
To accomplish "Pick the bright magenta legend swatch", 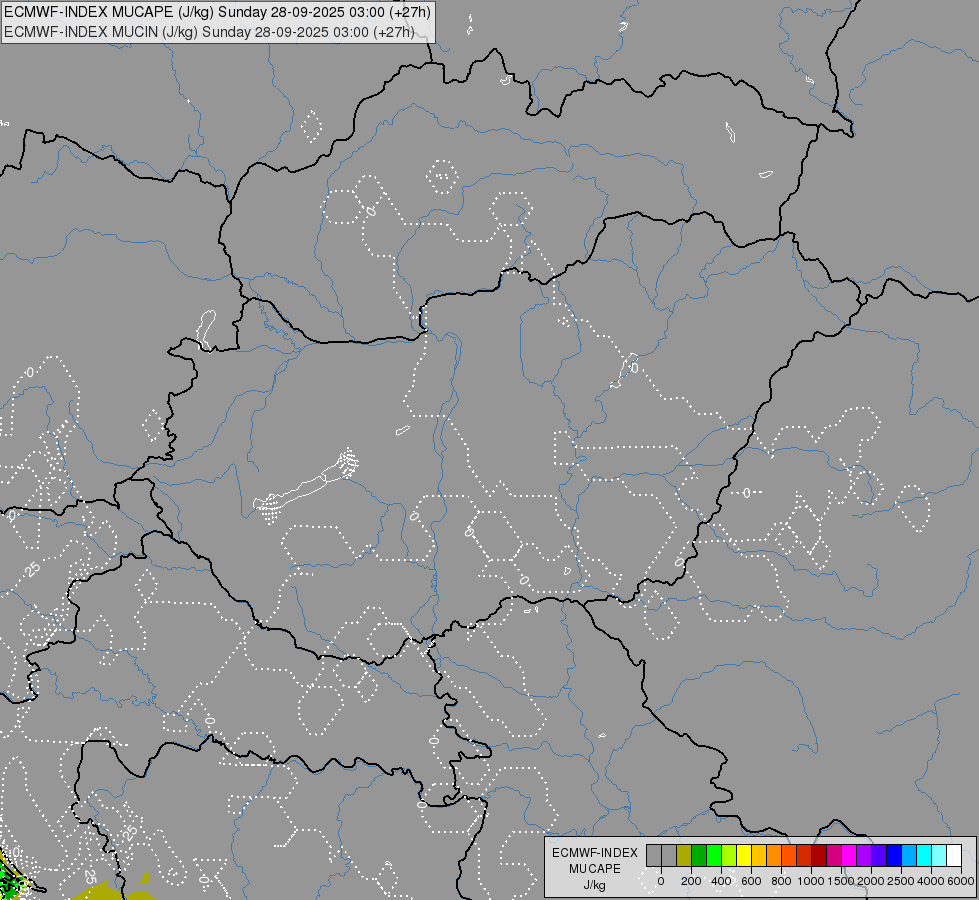I will tap(849, 855).
